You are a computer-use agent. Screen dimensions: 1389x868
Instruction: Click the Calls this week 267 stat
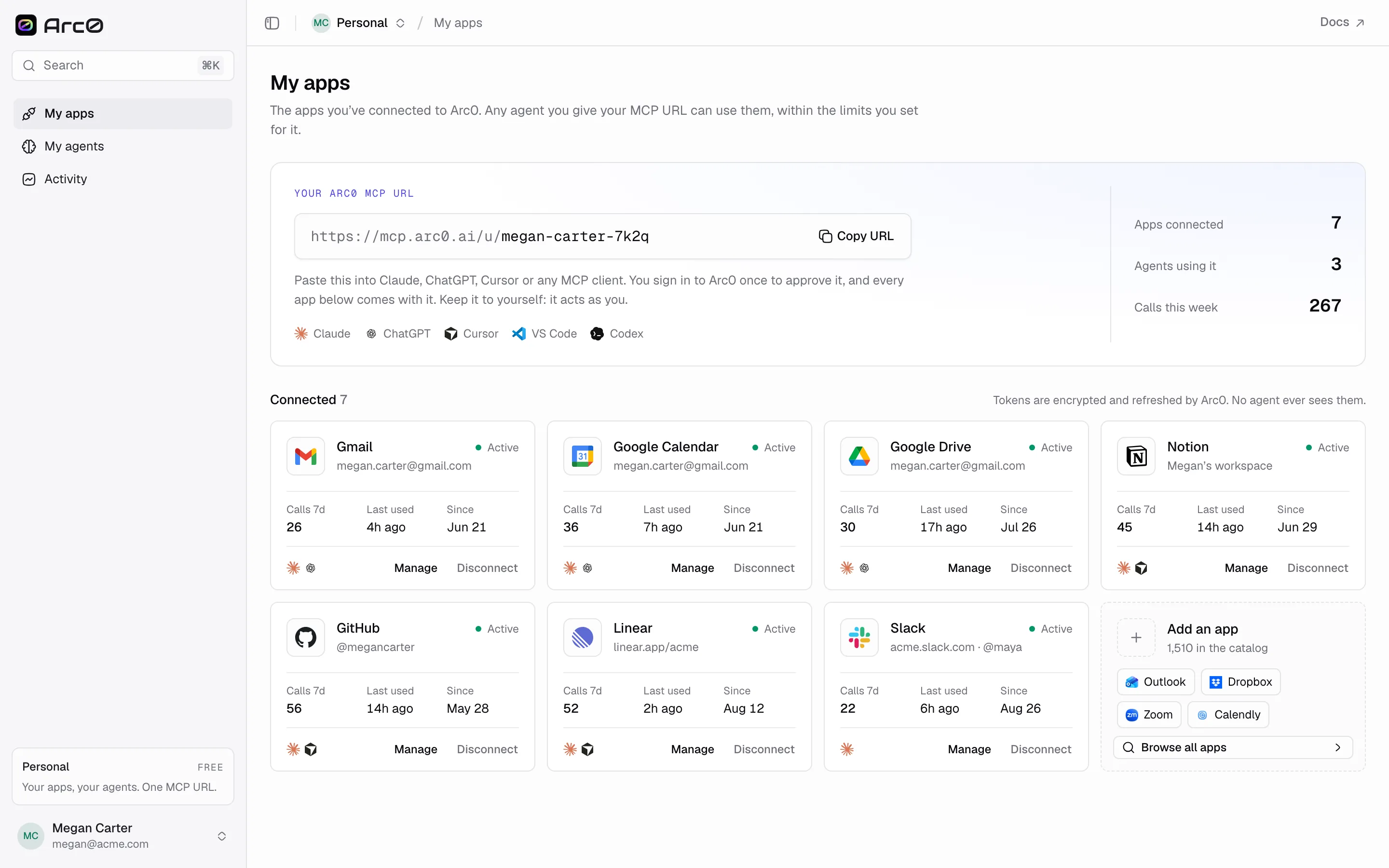tap(1238, 307)
